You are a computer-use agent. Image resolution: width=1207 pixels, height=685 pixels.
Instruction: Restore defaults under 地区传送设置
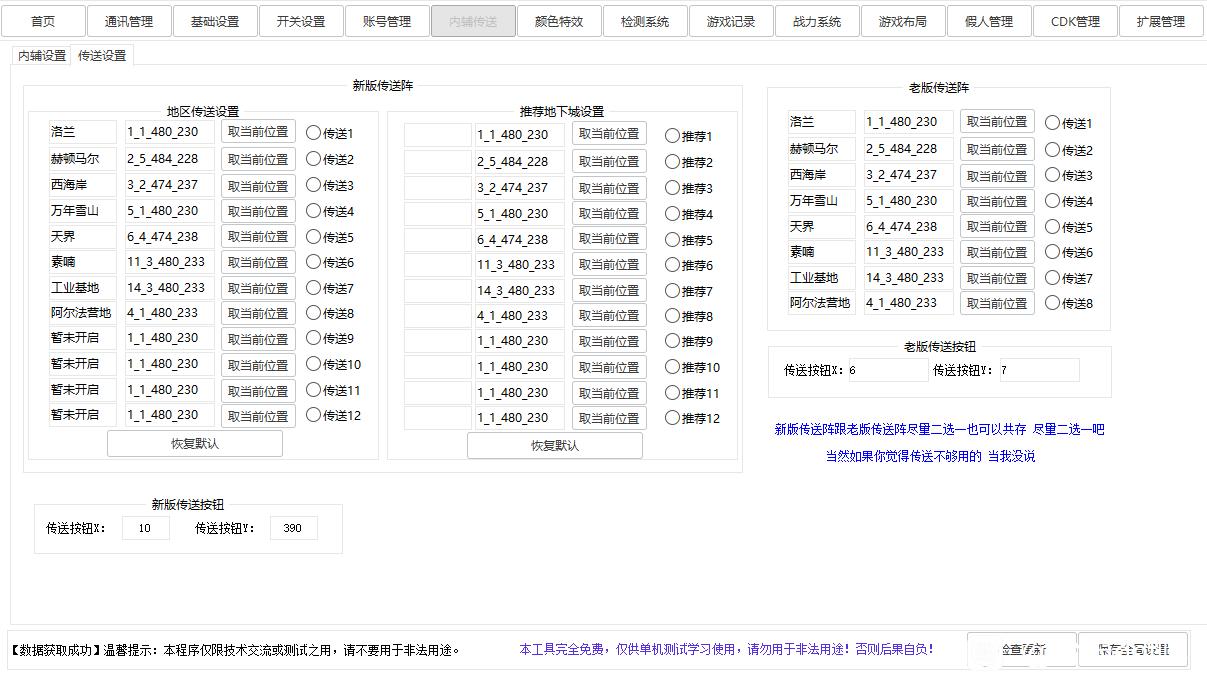[195, 443]
